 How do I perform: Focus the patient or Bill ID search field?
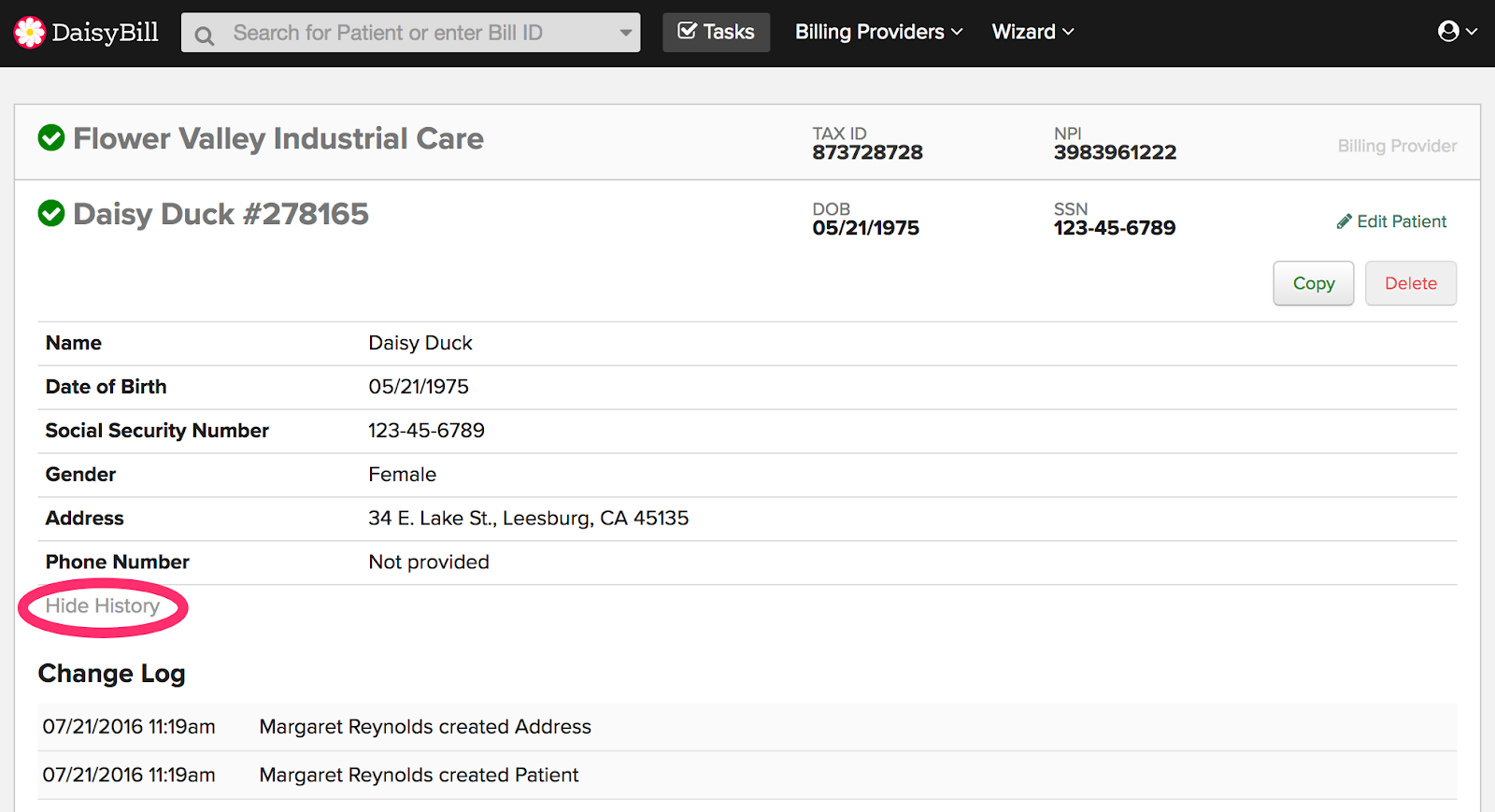[410, 33]
